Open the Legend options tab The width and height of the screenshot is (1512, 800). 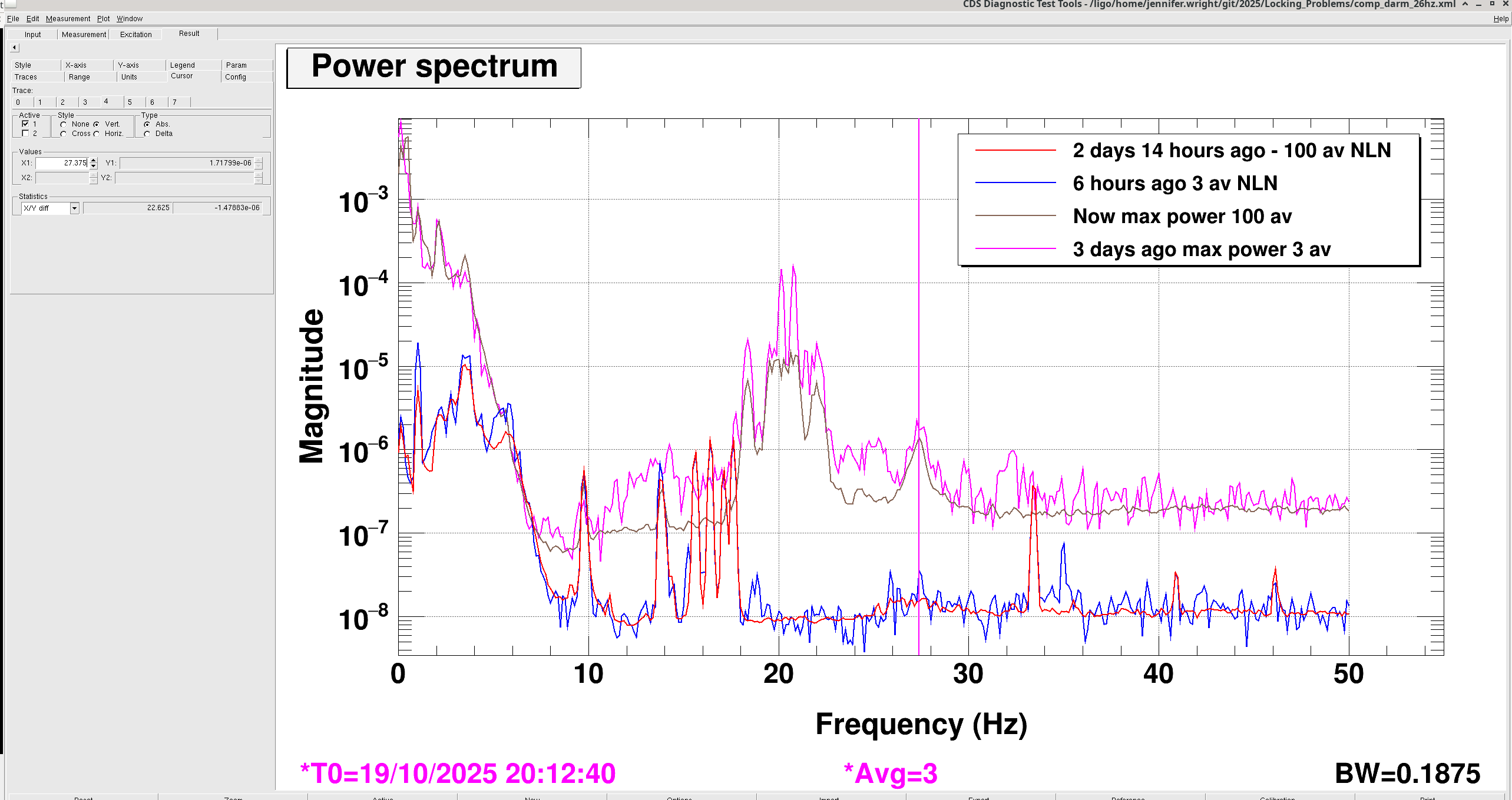pos(183,65)
